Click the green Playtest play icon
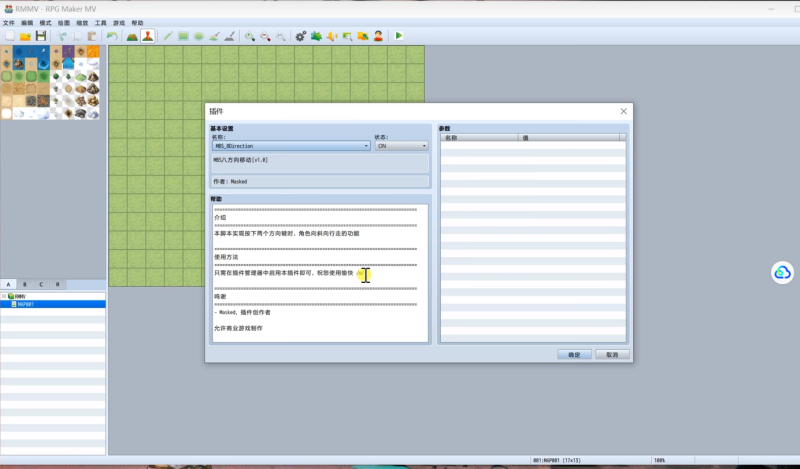800x469 pixels. point(398,36)
